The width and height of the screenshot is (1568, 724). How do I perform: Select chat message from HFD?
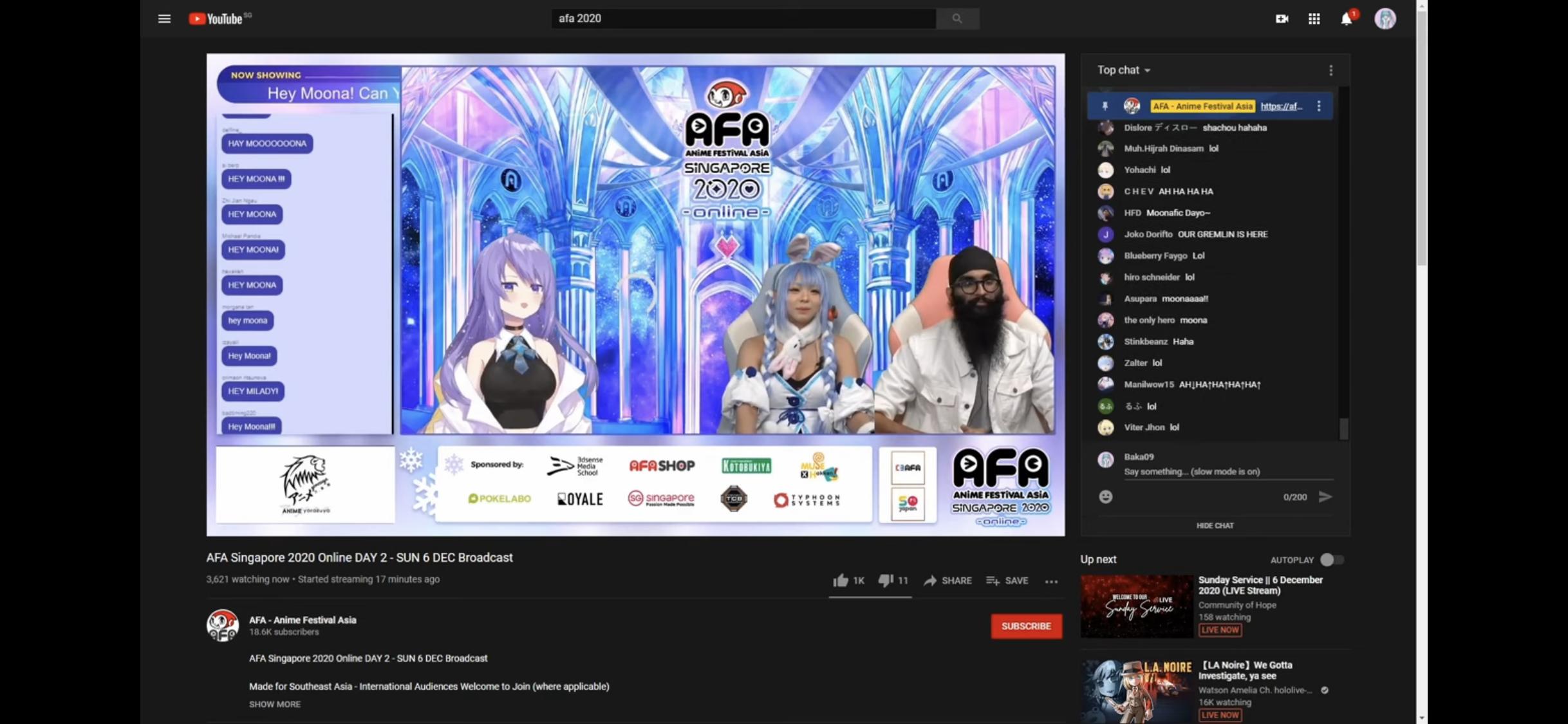pos(1166,213)
